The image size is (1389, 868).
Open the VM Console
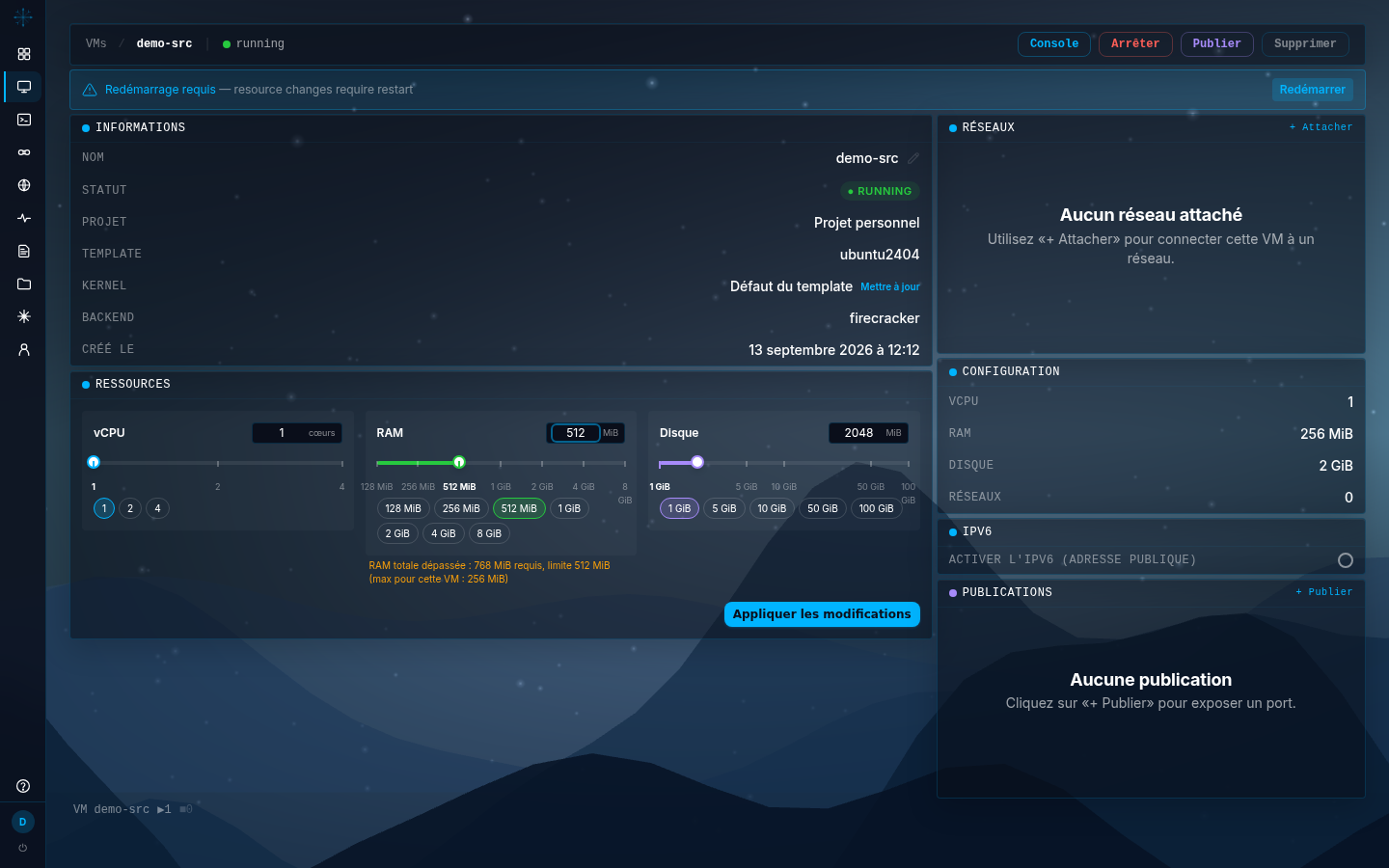(1054, 44)
